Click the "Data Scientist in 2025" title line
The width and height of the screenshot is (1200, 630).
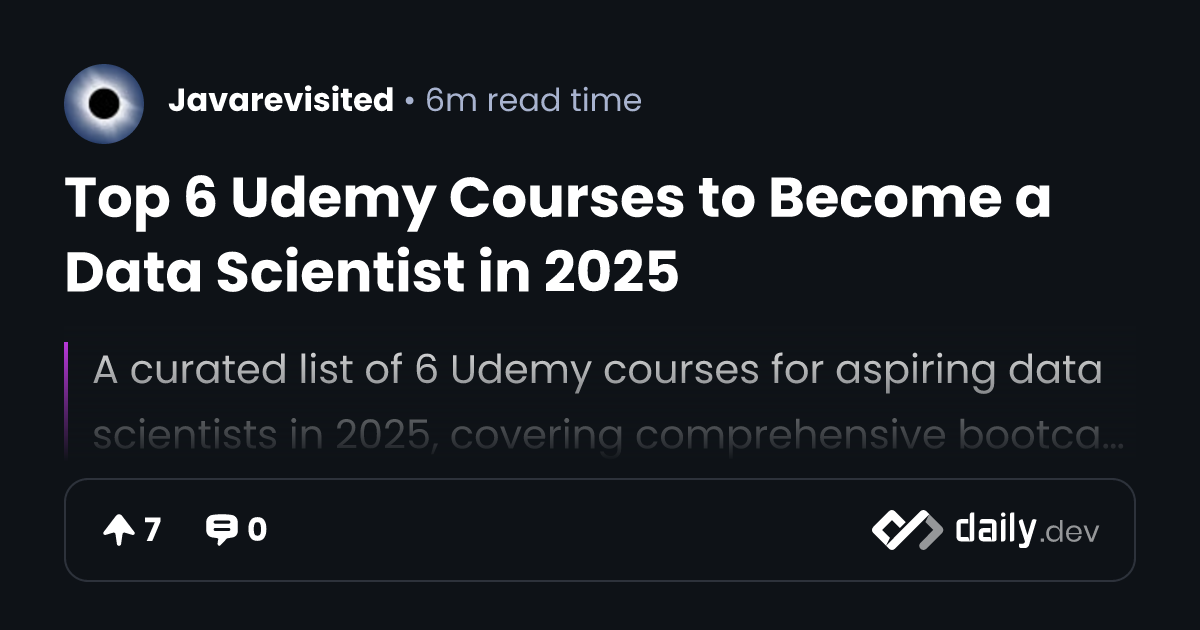click(x=372, y=272)
